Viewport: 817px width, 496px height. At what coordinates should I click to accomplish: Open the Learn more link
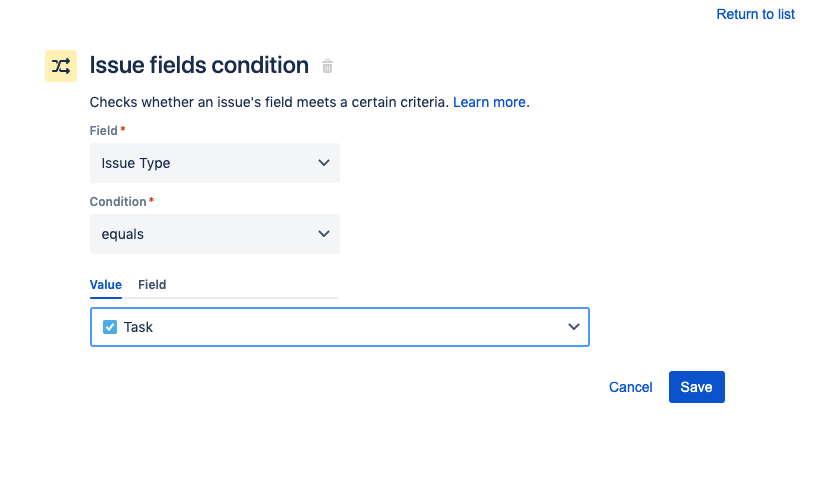coord(491,102)
